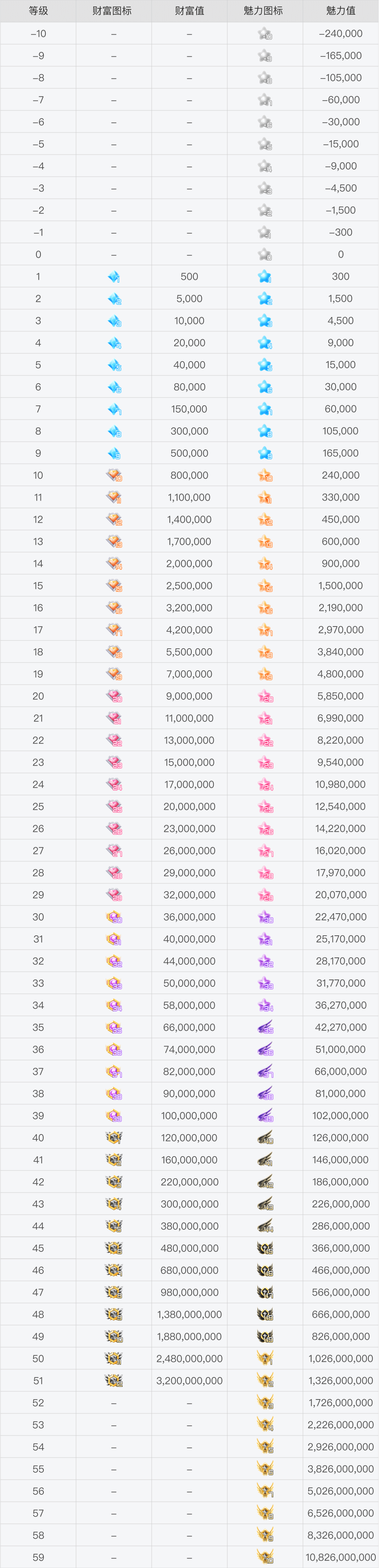The image size is (379, 1568).
Task: Click the golden charm icon for level 59
Action: click(265, 1557)
